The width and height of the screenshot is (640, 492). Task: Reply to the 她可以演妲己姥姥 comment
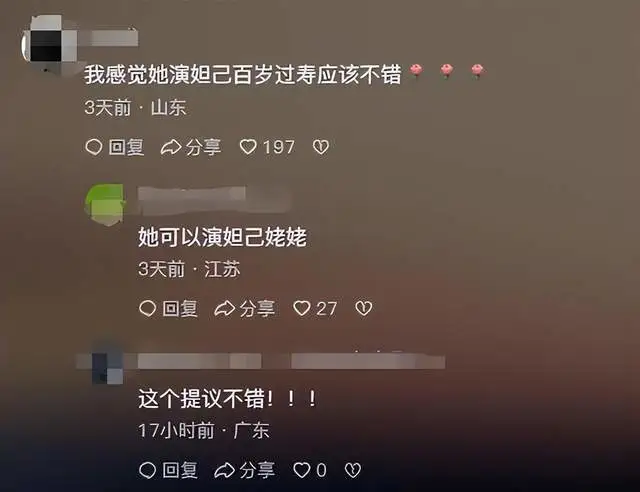coord(169,308)
